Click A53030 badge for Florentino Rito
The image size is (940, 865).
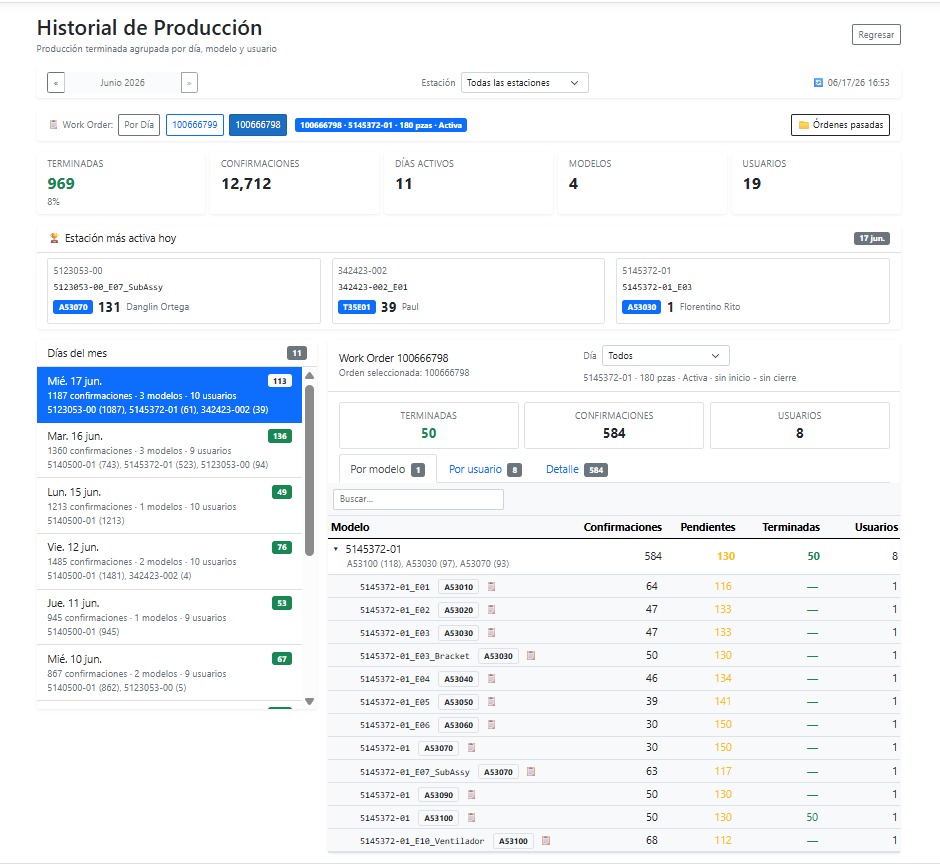coord(642,307)
